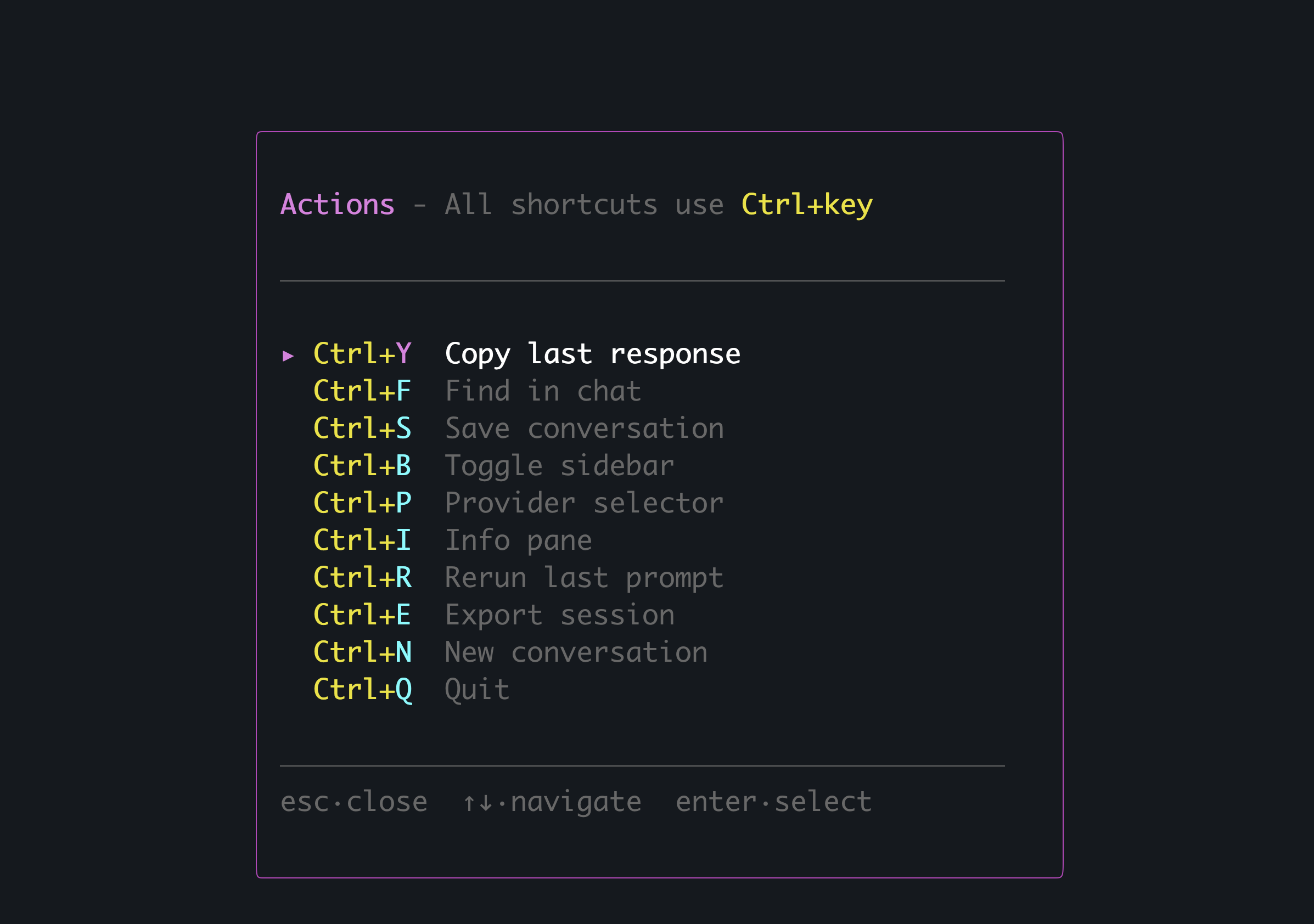Show the Info pane action

click(x=518, y=540)
